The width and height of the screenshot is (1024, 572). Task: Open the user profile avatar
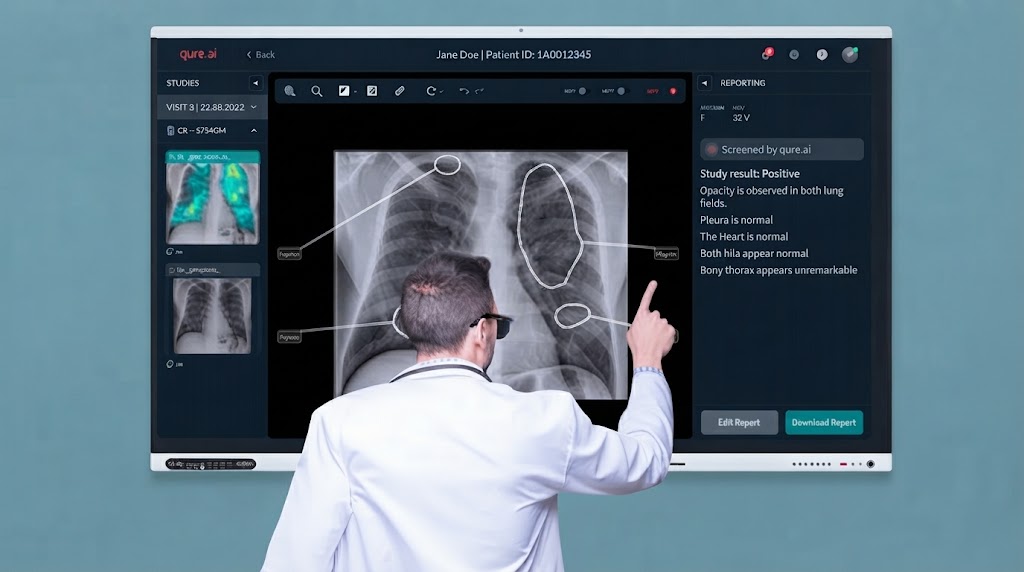pos(850,54)
